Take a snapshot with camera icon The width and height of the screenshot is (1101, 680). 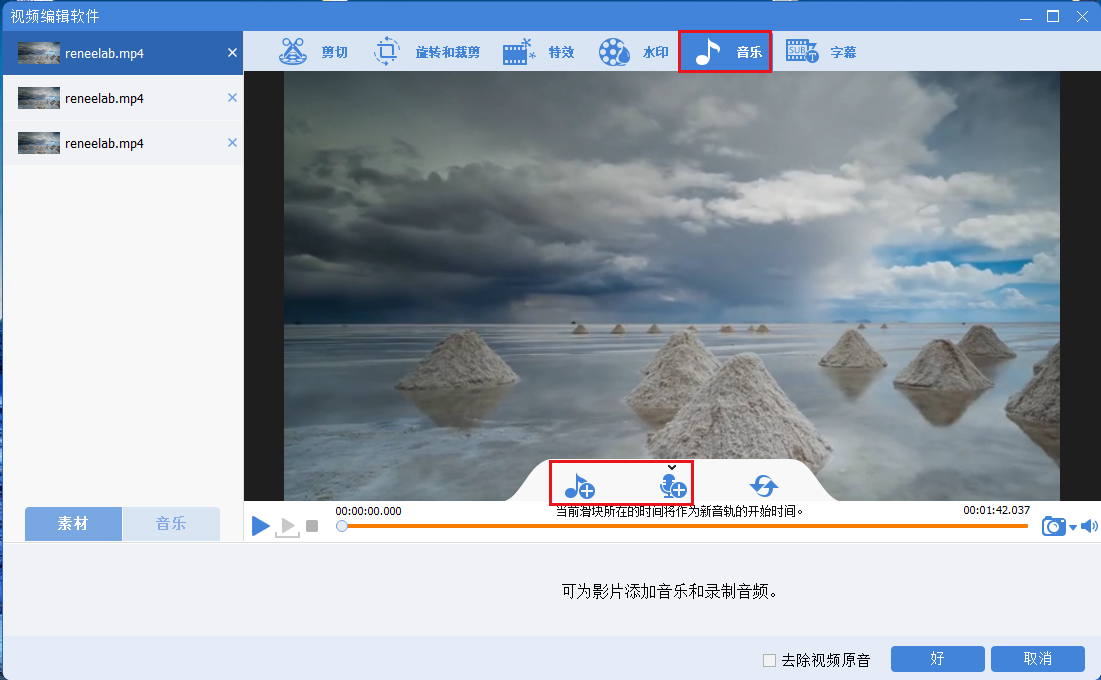pos(1053,526)
